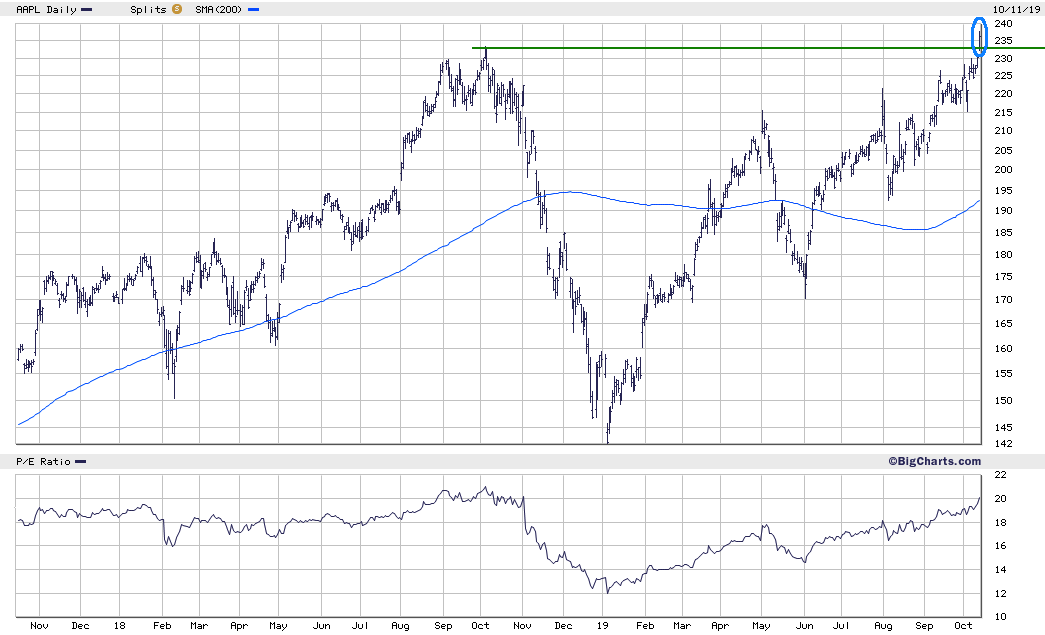Viewport: 1045px width, 635px height.
Task: Click the 155 price axis label
Action: point(1003,374)
